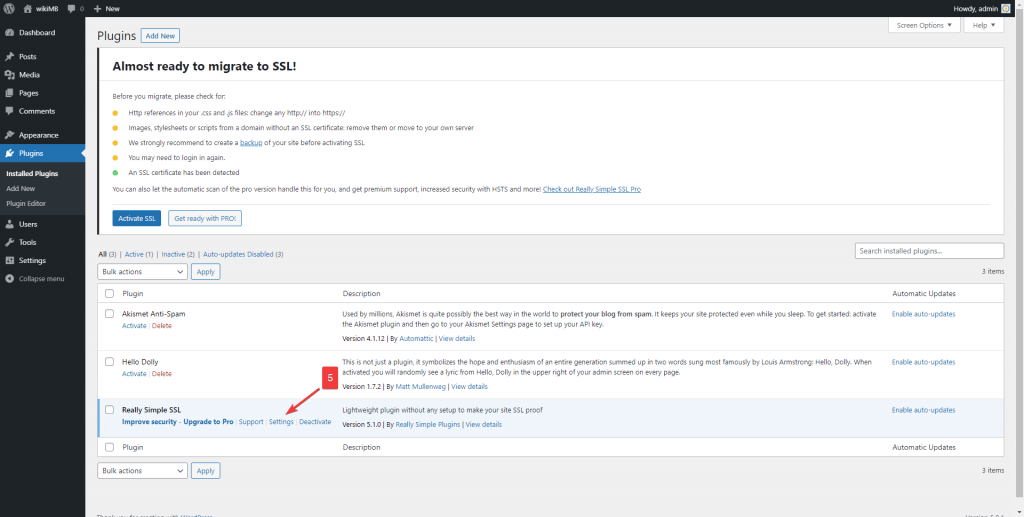The width and height of the screenshot is (1024, 517).
Task: Click the WordPress logo icon in admin bar
Action: pyautogui.click(x=9, y=8)
